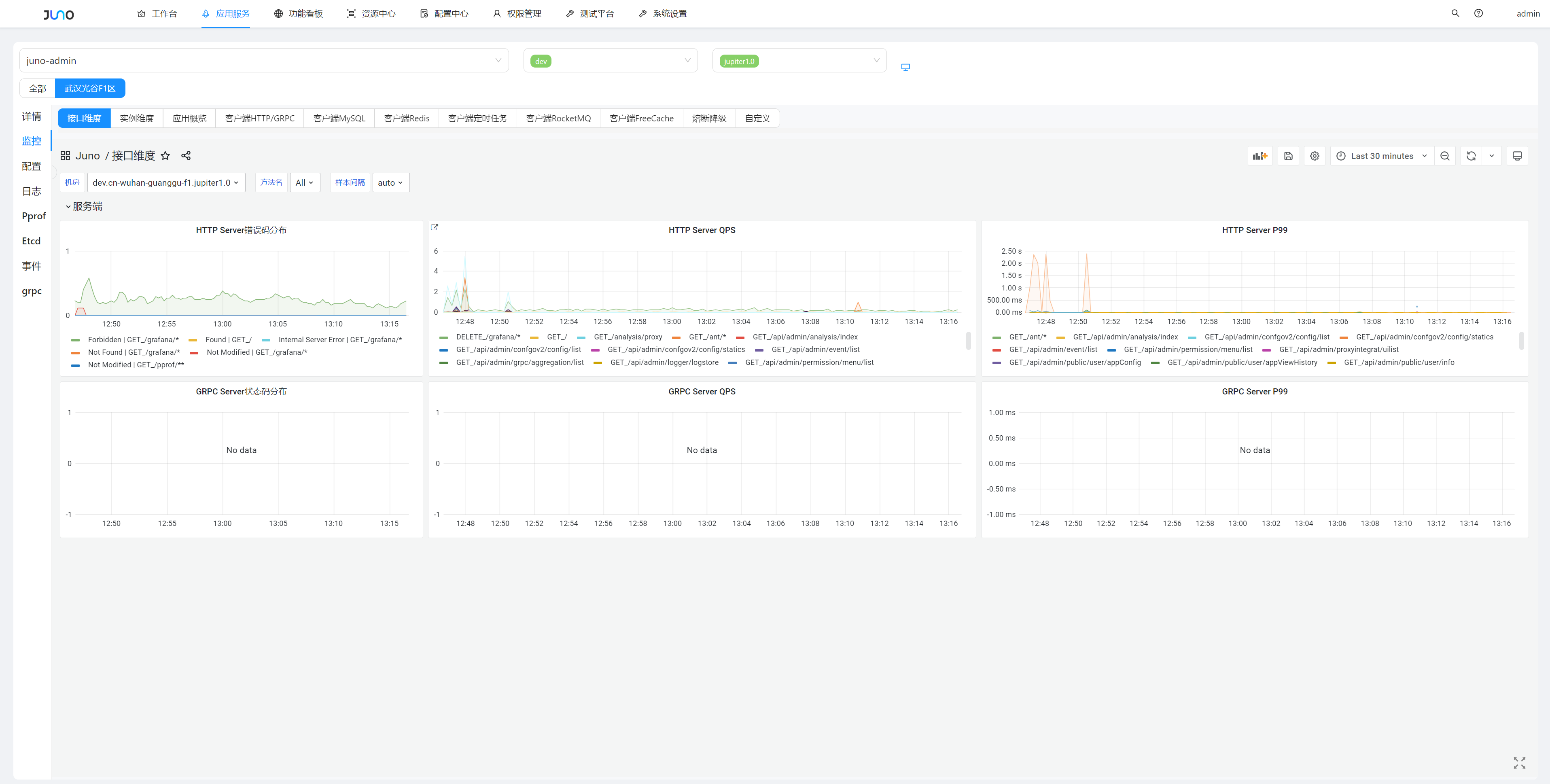Switch to the 应用概览 tab
1550x784 pixels.
189,119
